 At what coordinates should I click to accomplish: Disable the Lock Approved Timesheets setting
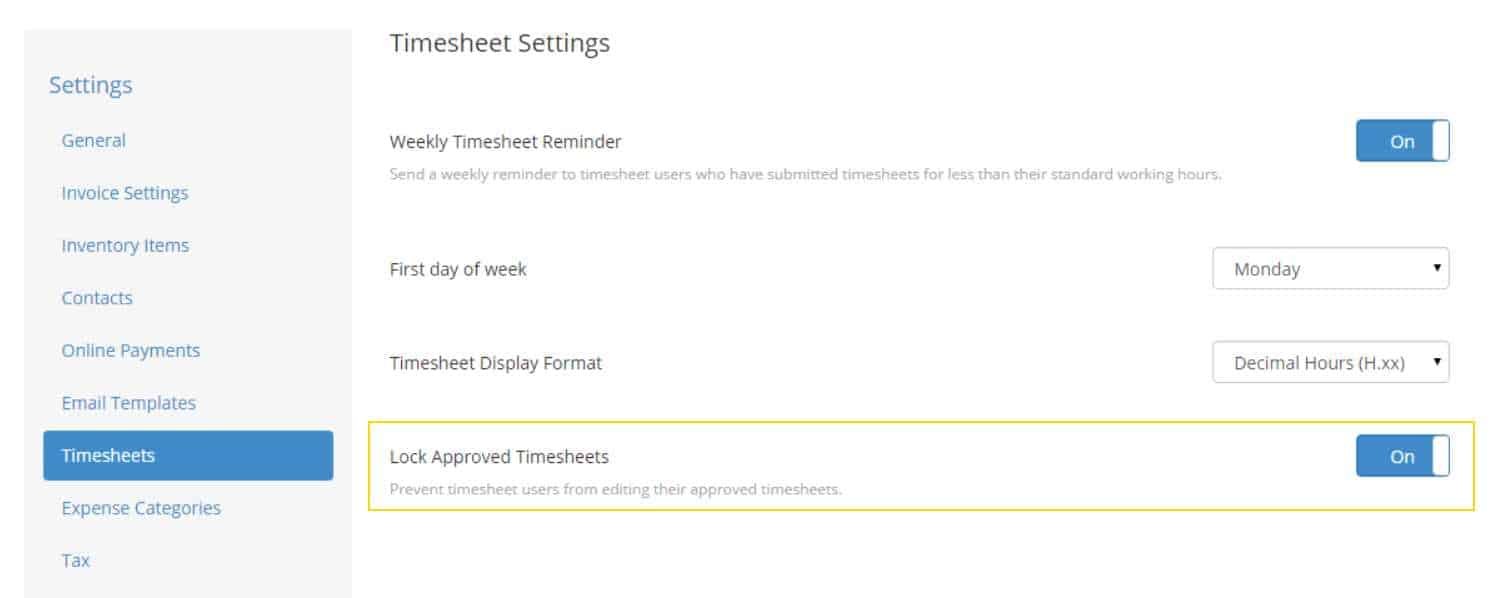click(x=1401, y=456)
